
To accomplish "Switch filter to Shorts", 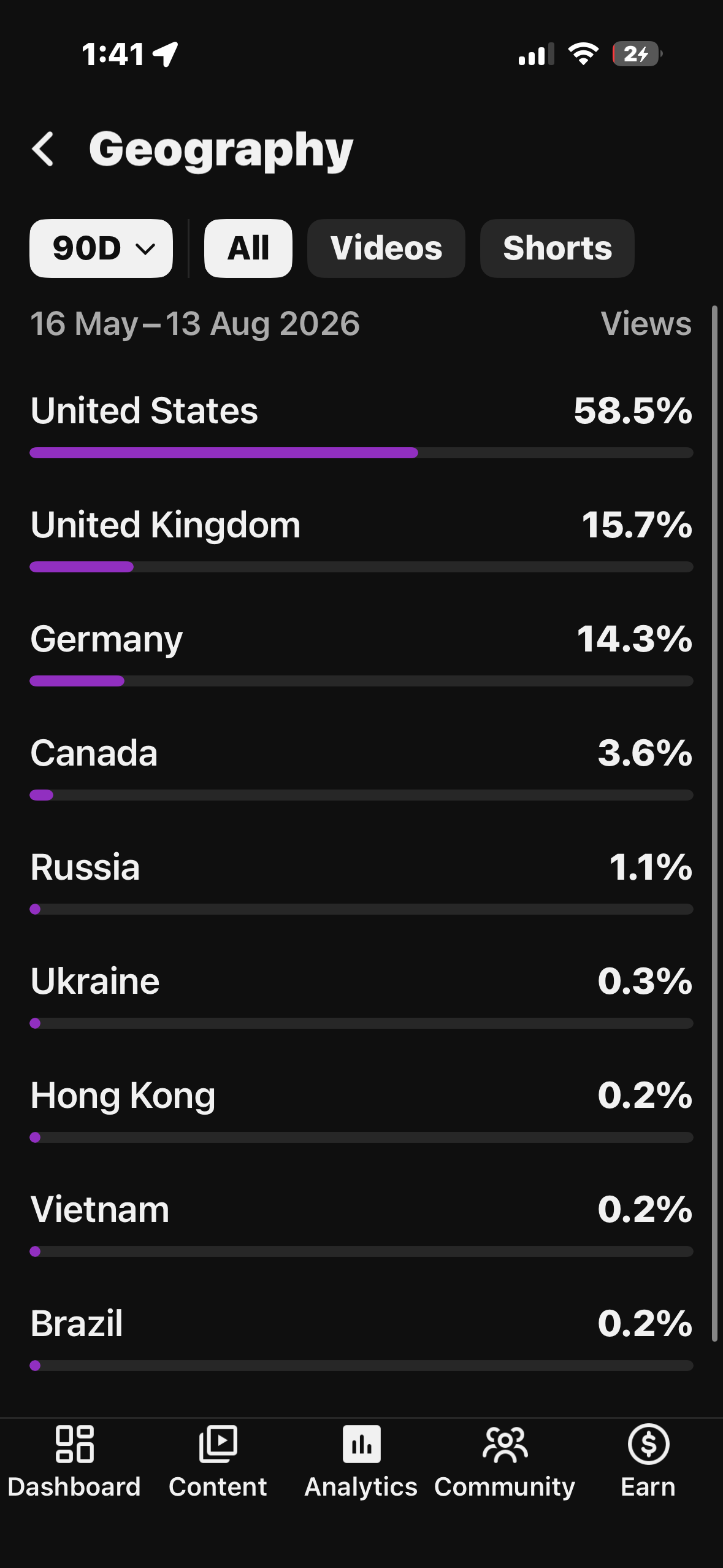I will point(557,248).
